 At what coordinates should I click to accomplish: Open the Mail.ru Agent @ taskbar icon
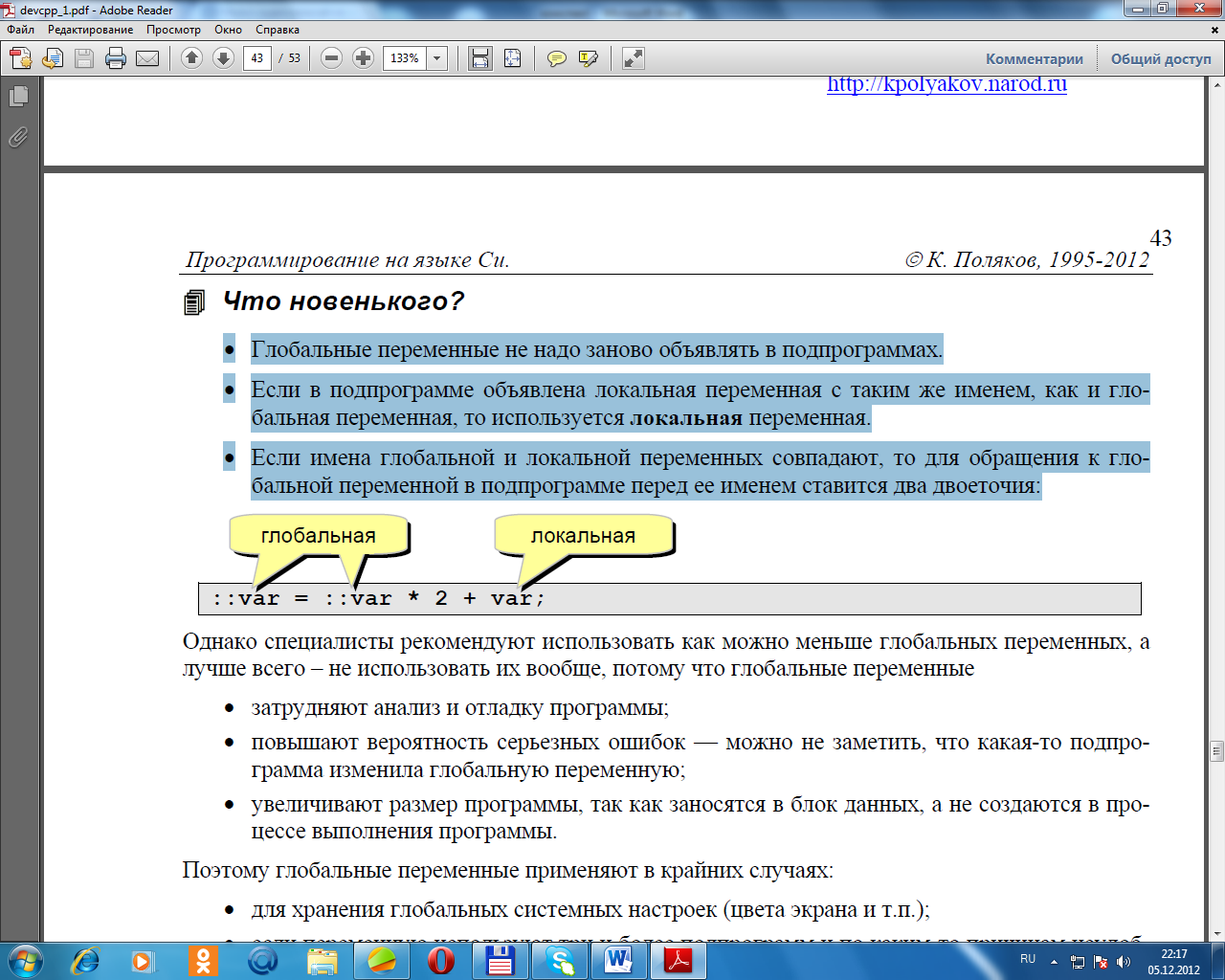[x=262, y=961]
